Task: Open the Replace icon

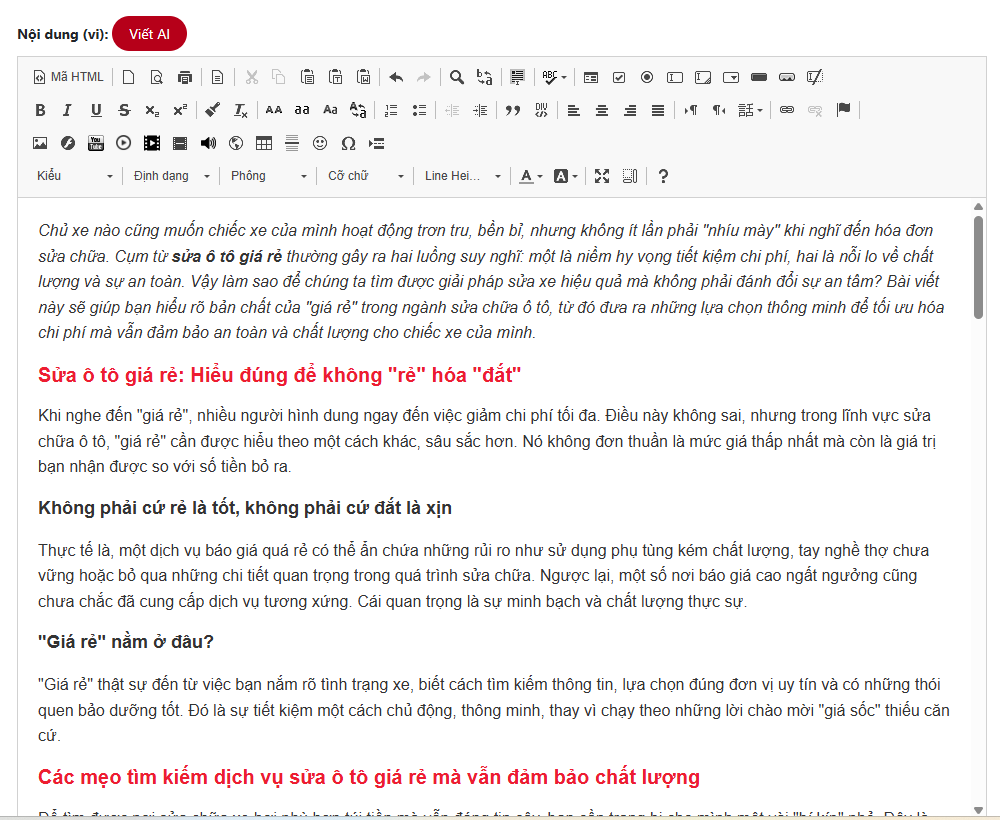Action: [485, 77]
